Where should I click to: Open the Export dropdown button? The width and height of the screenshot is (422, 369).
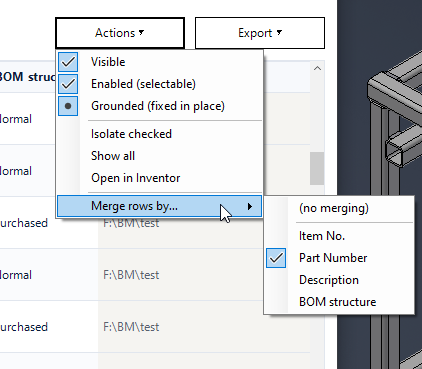pos(260,33)
